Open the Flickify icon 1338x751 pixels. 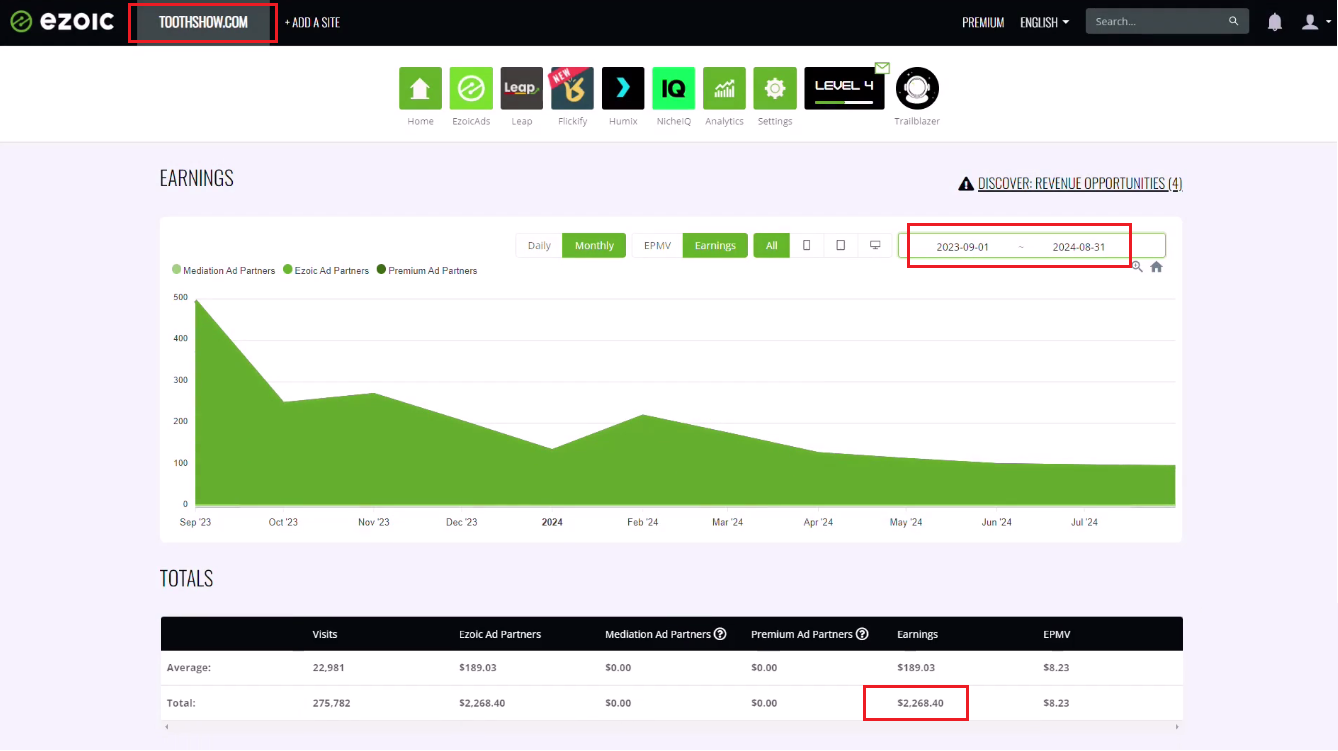click(x=572, y=88)
